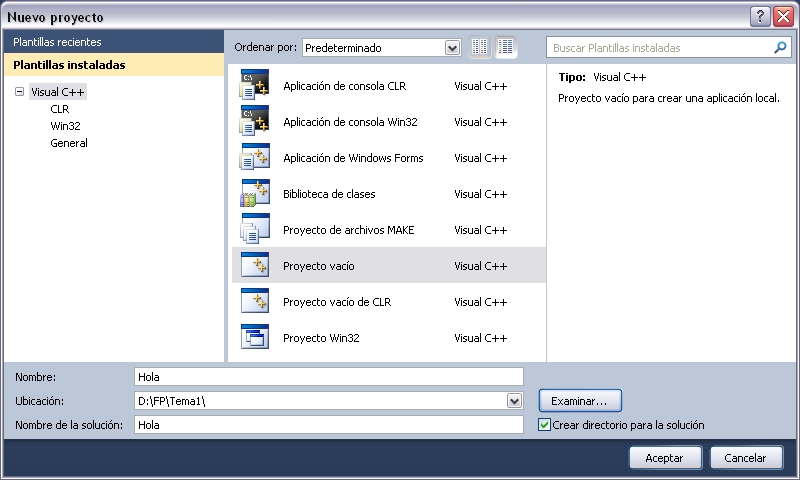The image size is (800, 480).
Task: Select the General category
Action: tap(69, 143)
